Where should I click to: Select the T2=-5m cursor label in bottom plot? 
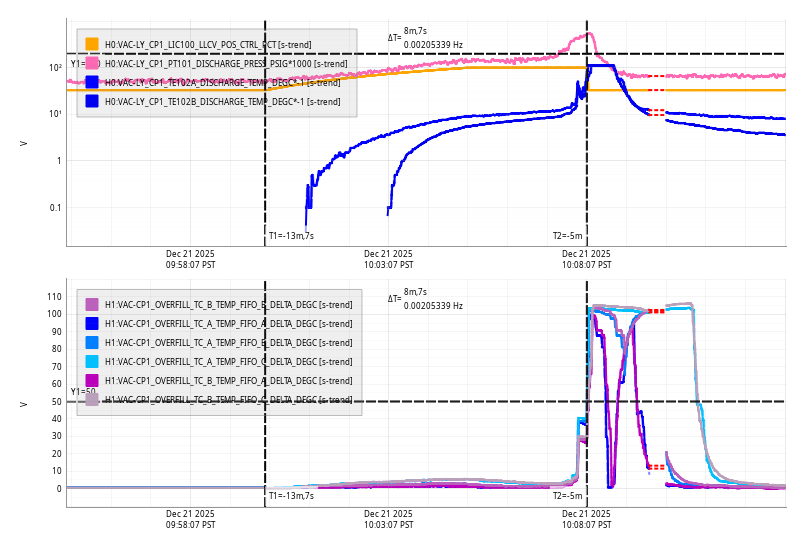click(x=567, y=495)
